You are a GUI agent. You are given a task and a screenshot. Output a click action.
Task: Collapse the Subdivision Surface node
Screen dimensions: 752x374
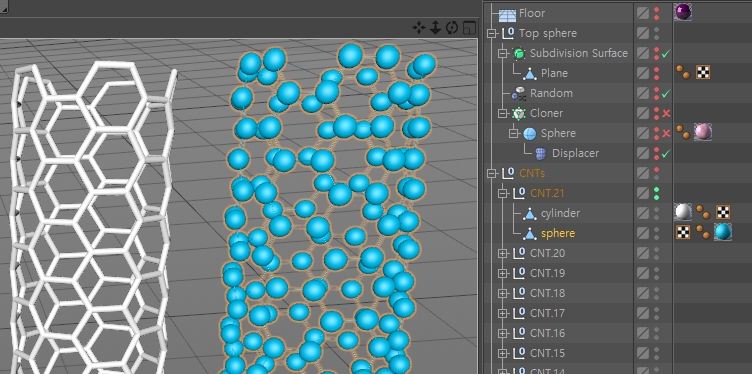coord(503,54)
